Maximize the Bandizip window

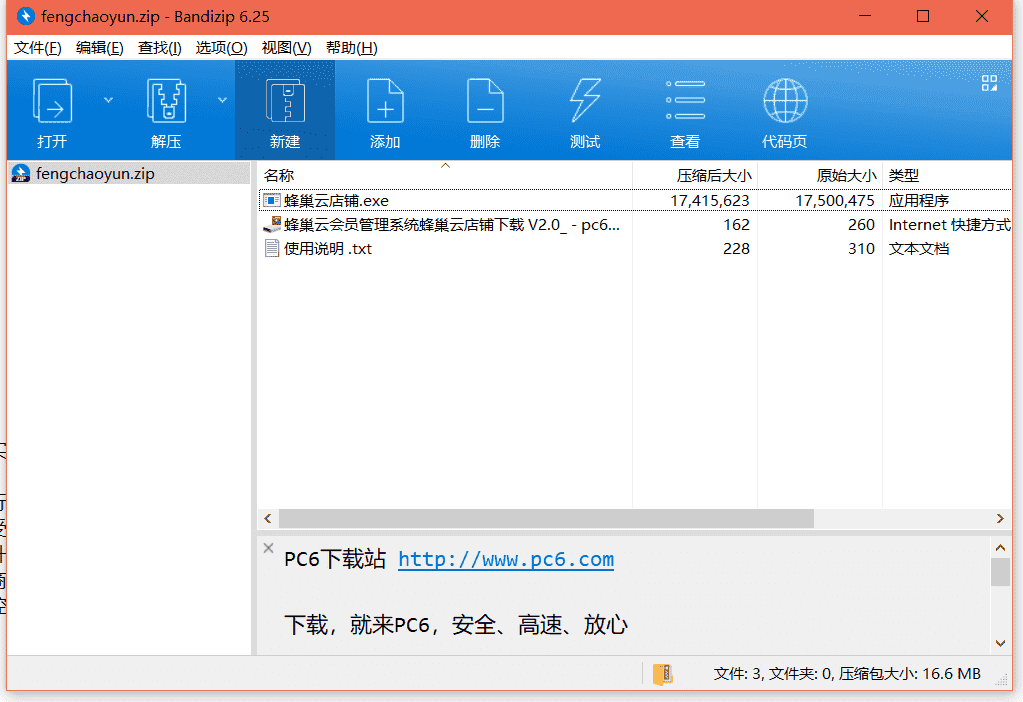923,16
